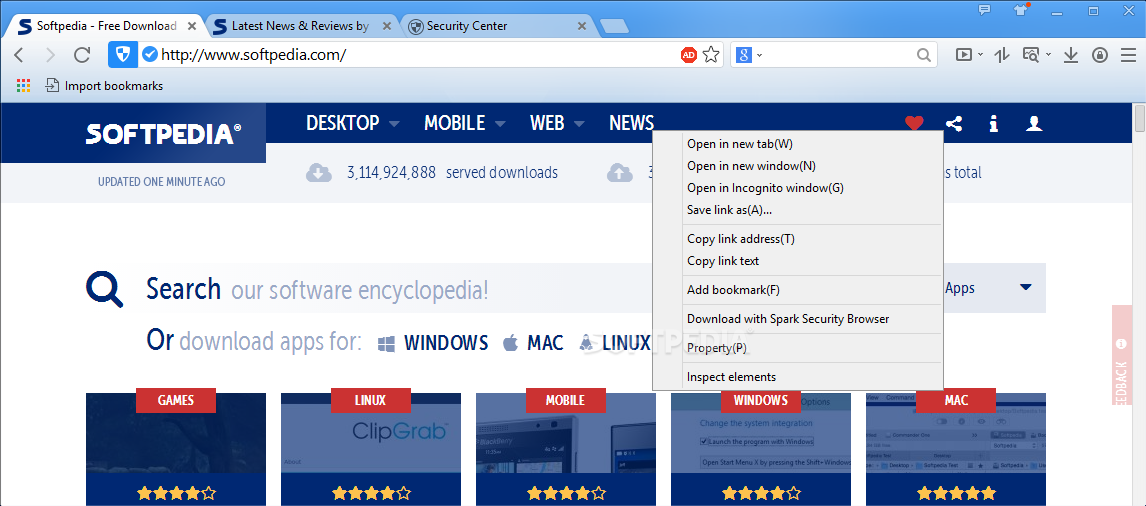Open the hamburger main menu

(x=1128, y=55)
